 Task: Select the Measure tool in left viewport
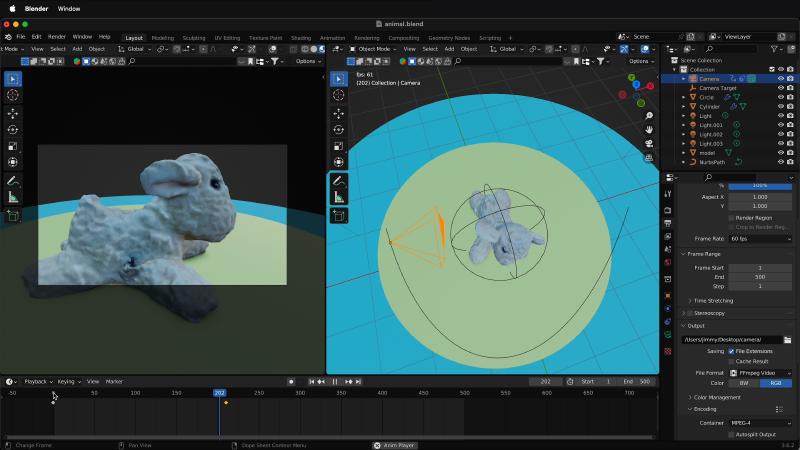tap(13, 197)
